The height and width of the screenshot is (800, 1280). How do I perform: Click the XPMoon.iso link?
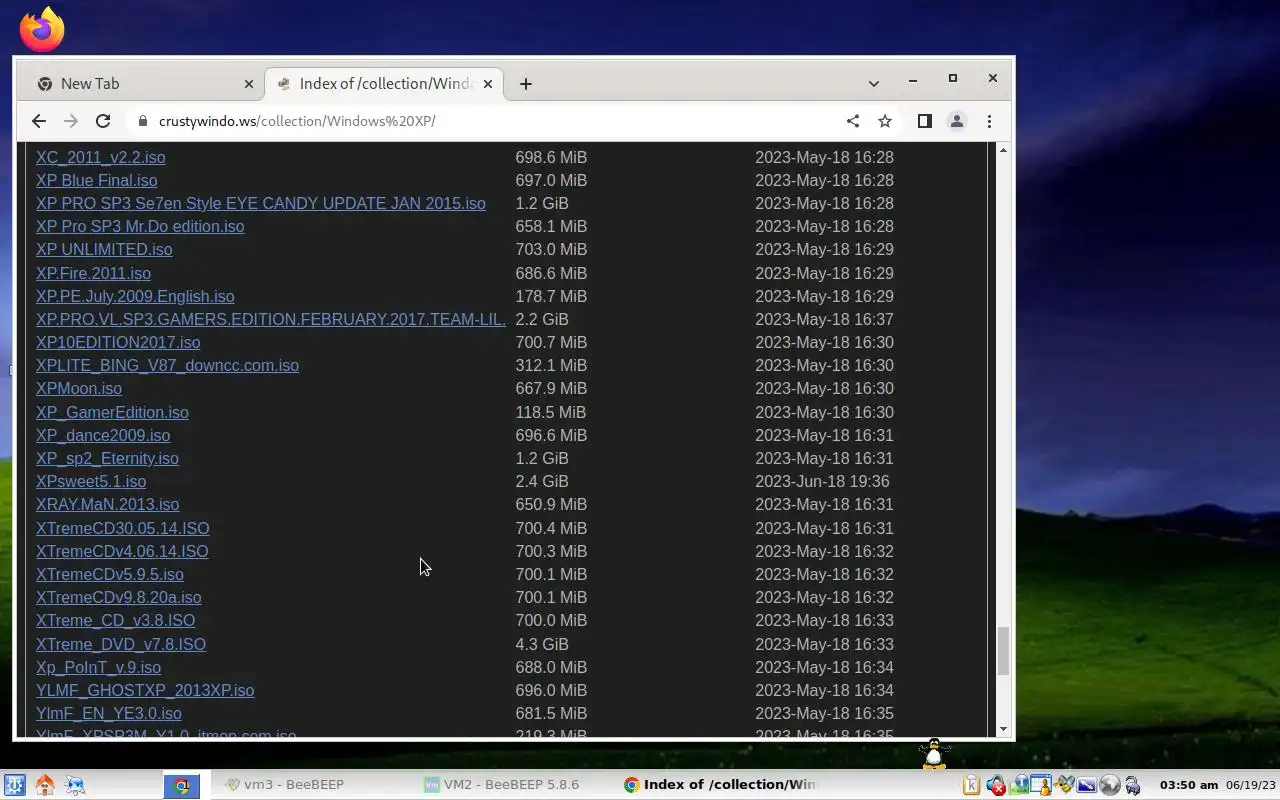[79, 388]
